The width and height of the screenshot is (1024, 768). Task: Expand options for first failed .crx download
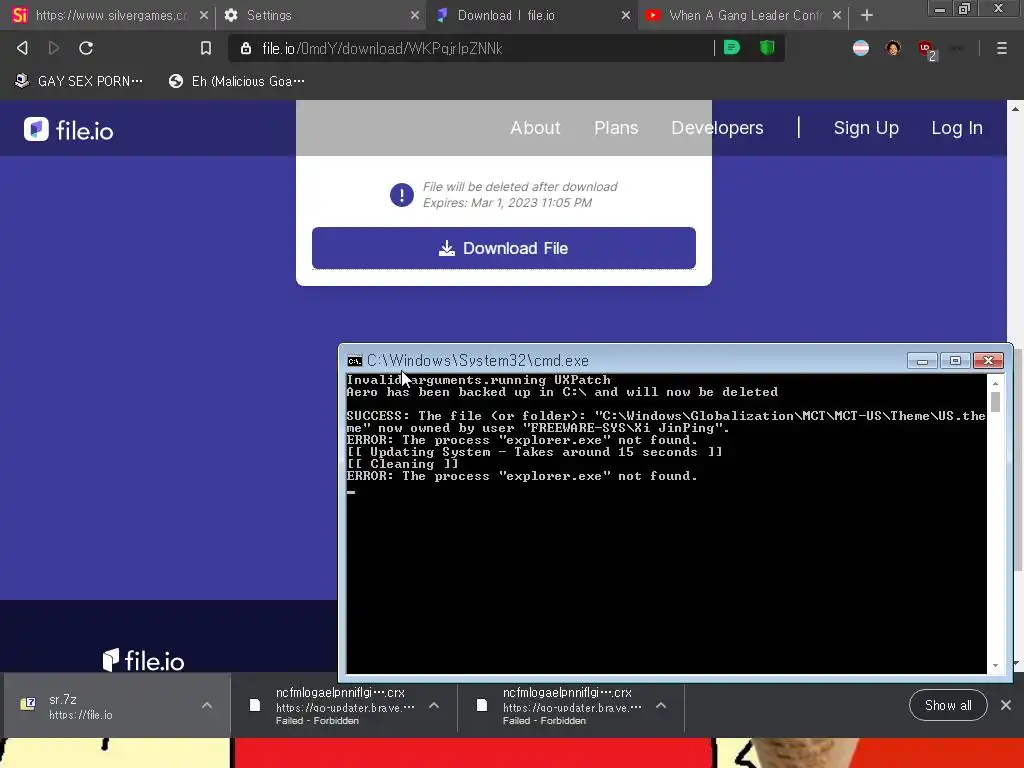pos(434,705)
